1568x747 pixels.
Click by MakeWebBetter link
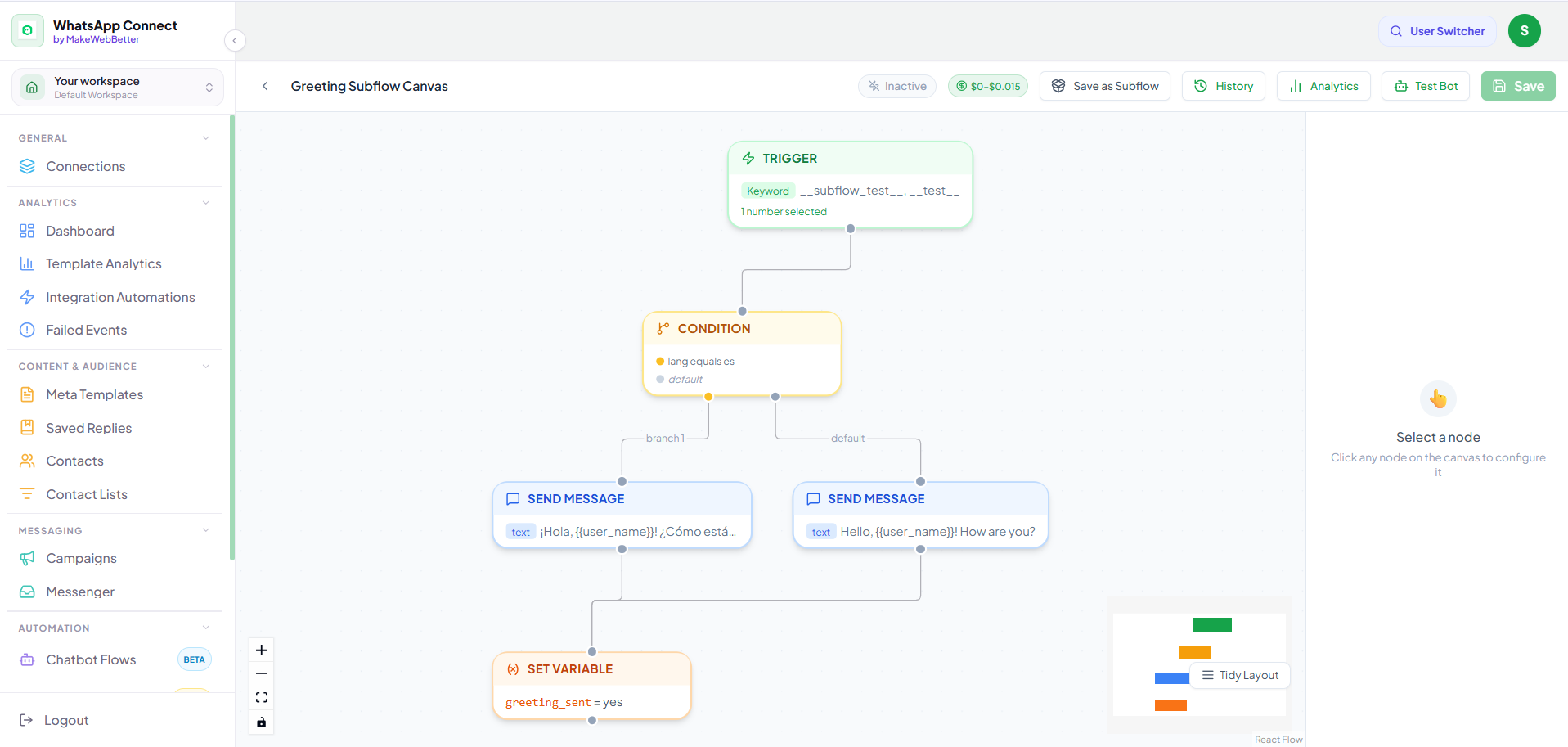97,39
